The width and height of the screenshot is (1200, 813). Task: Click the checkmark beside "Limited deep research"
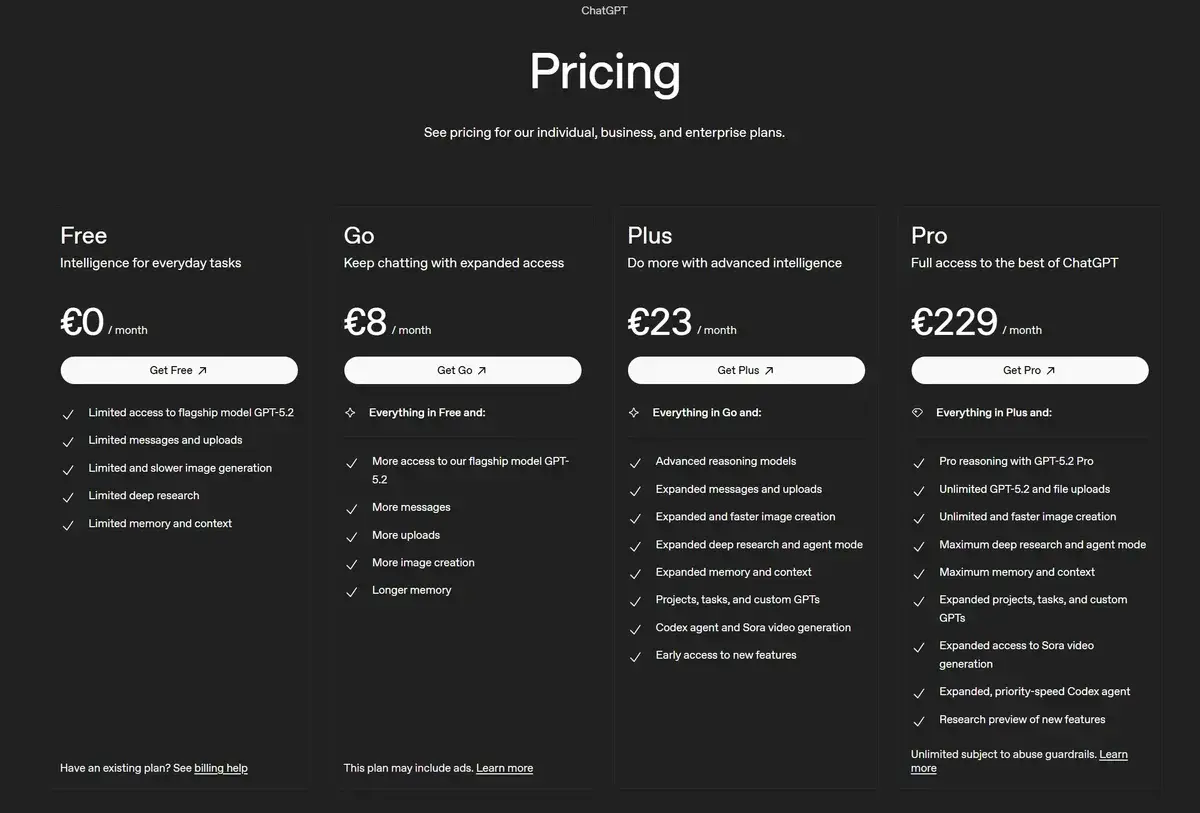click(68, 495)
